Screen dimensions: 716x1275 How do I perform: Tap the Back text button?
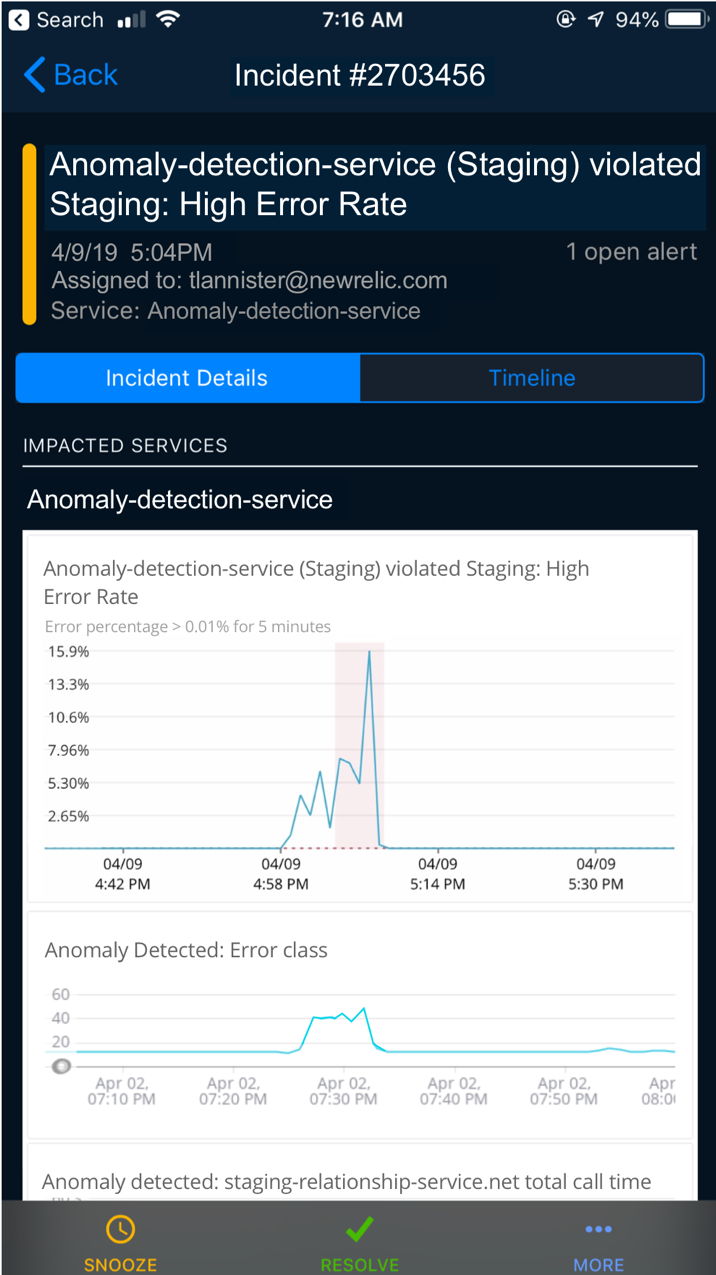(86, 75)
